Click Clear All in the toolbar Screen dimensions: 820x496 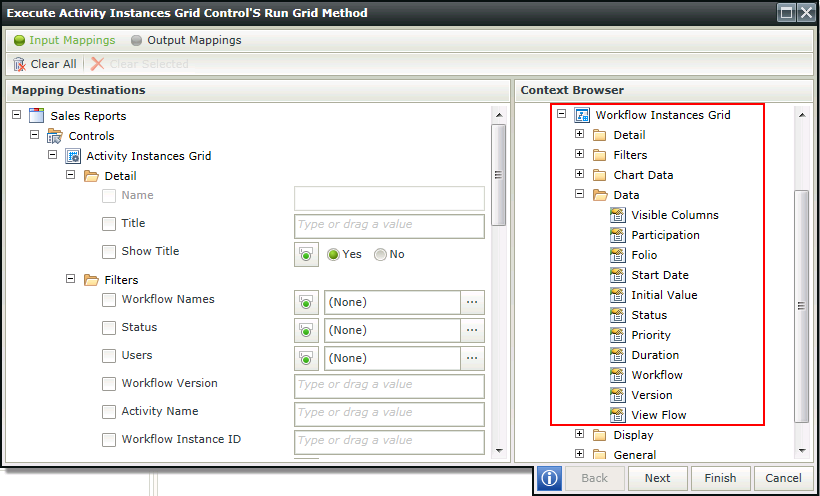click(44, 64)
